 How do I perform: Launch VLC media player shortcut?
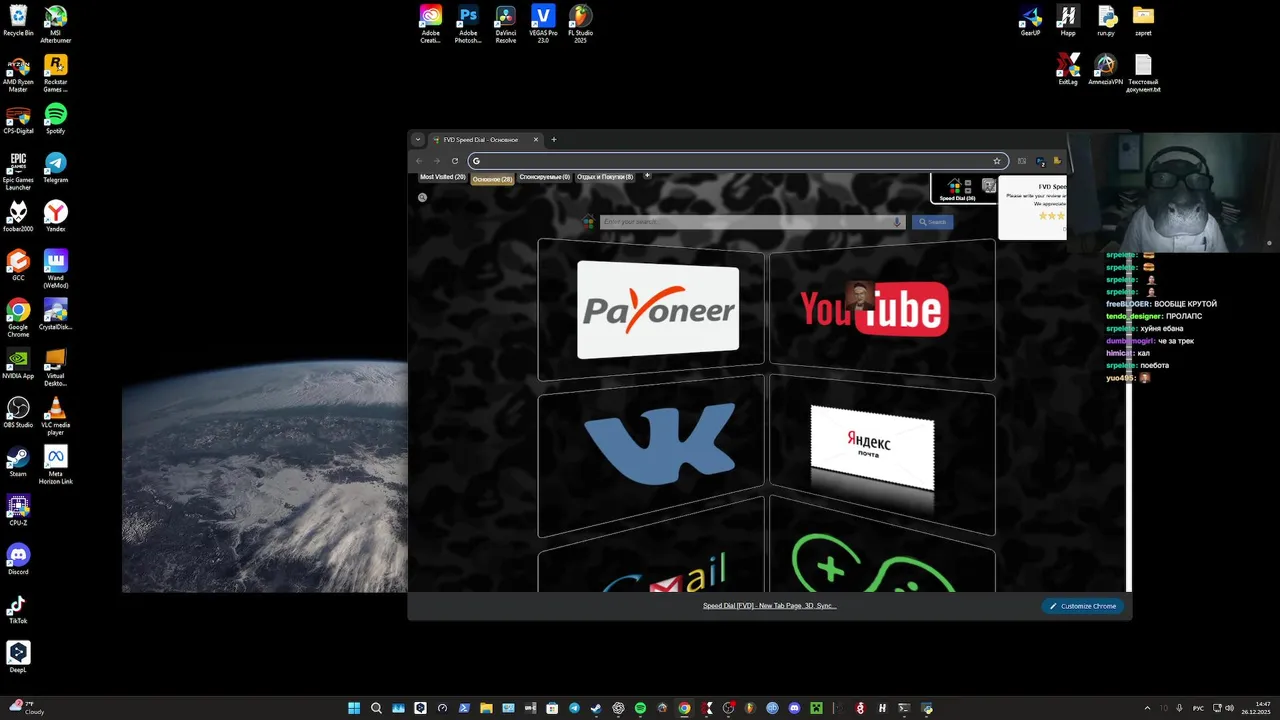(x=56, y=416)
